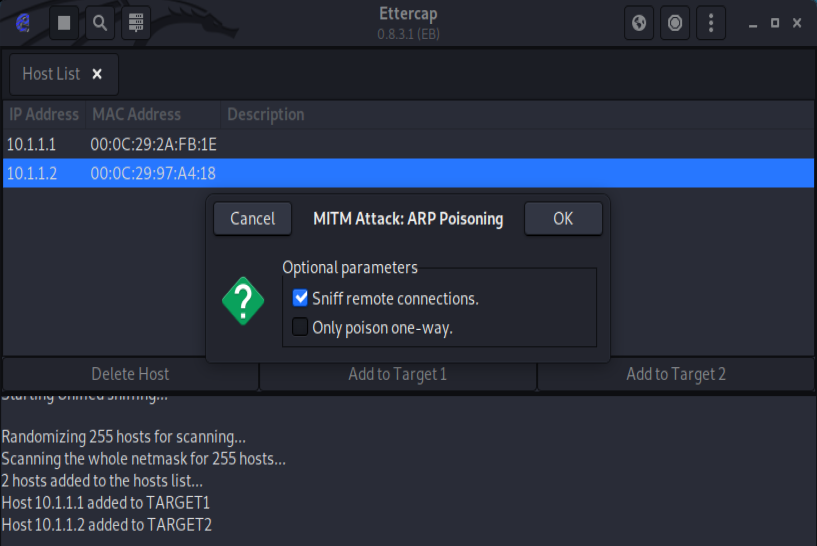
Task: Click log line Scanning the whole netmask
Action: pos(144,458)
